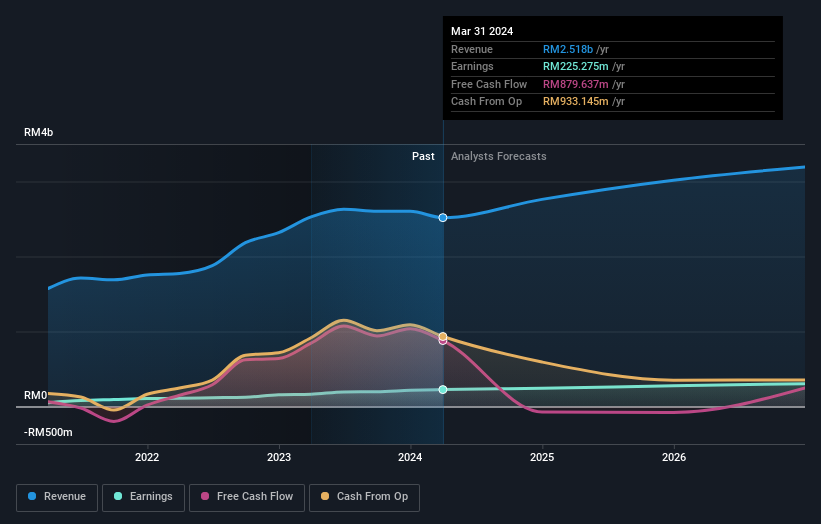Click the 2022 x-axis label
The width and height of the screenshot is (821, 524).
coord(147,457)
